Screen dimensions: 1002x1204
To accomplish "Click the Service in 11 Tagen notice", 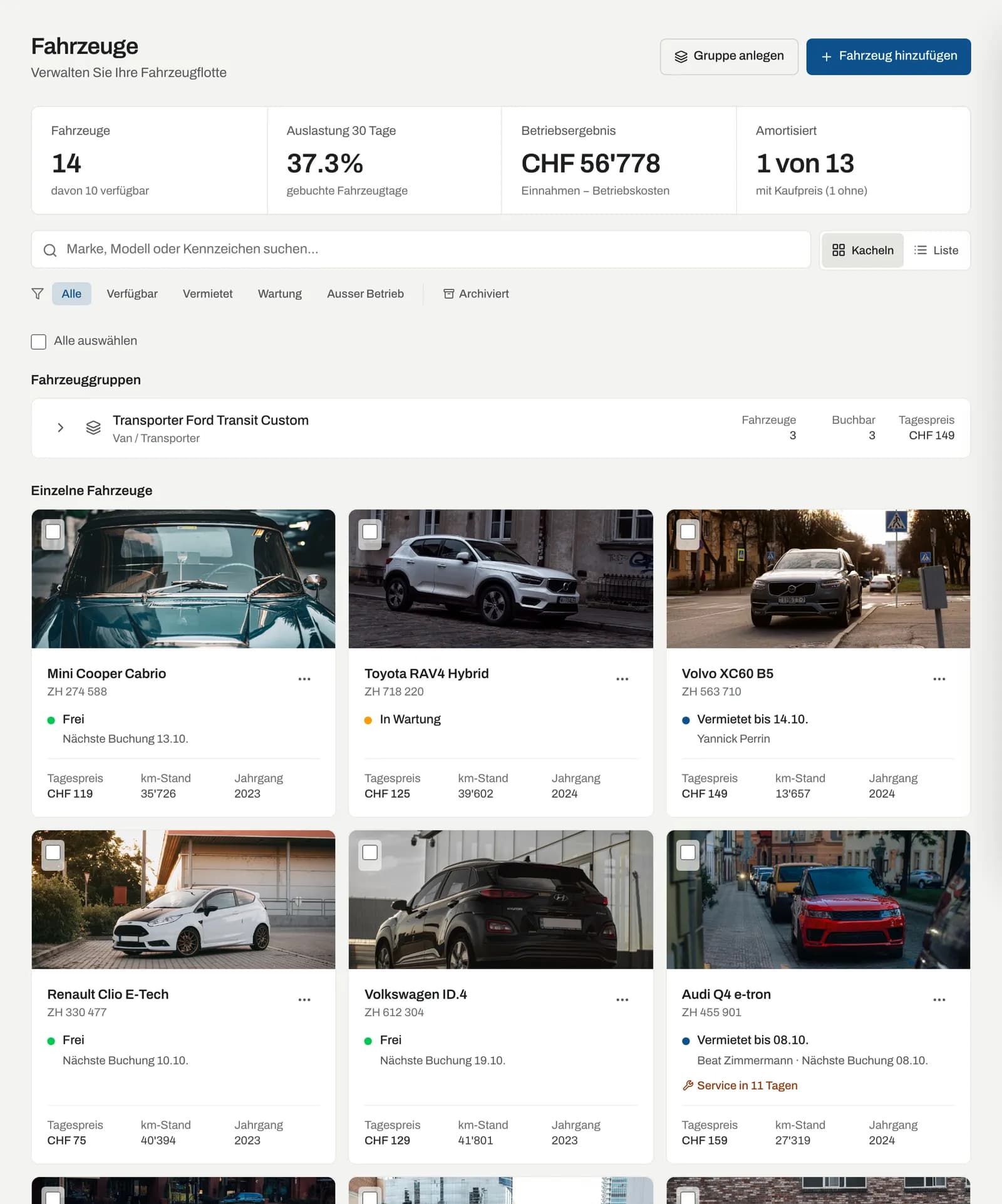I will click(x=740, y=1086).
